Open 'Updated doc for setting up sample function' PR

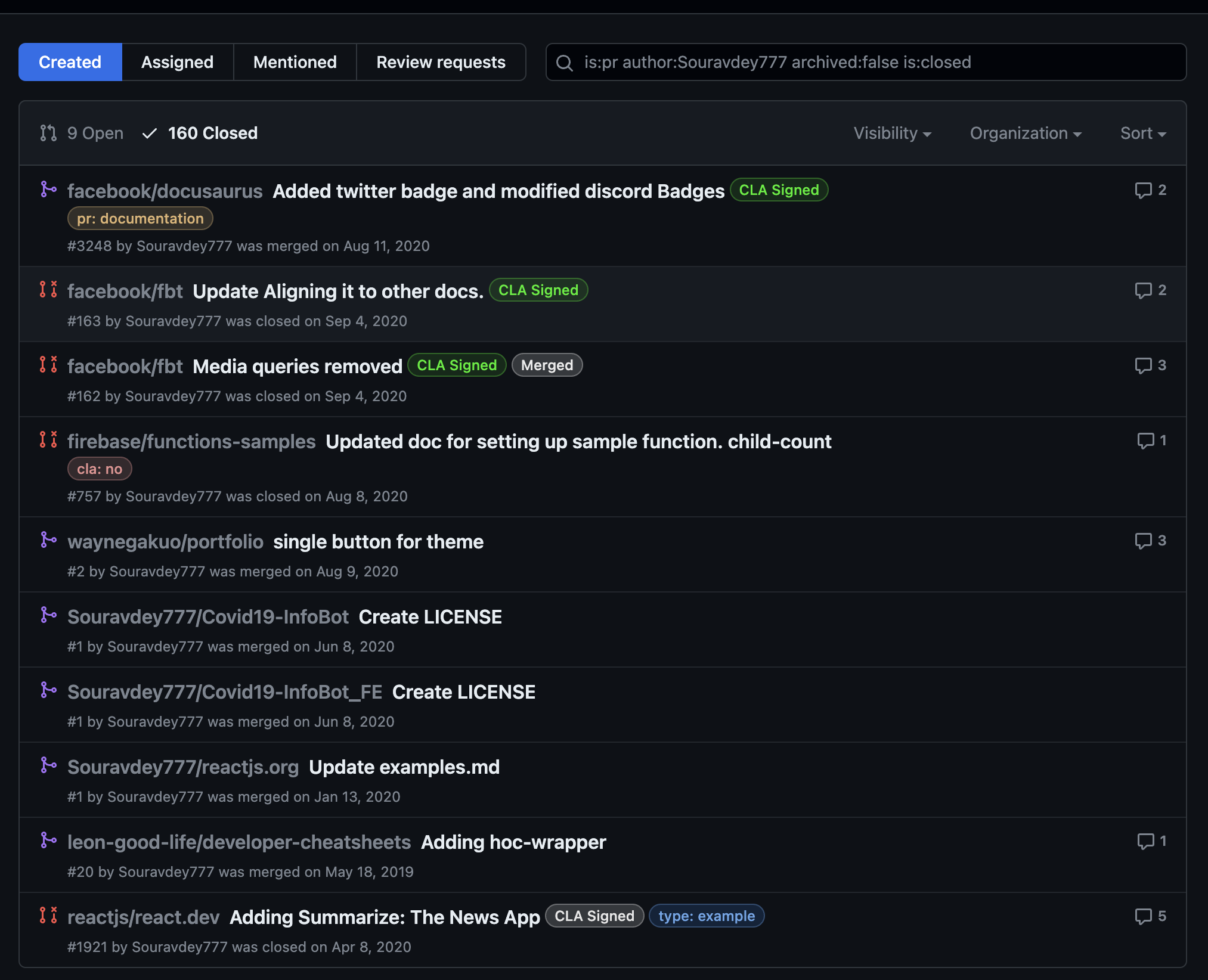pos(578,441)
